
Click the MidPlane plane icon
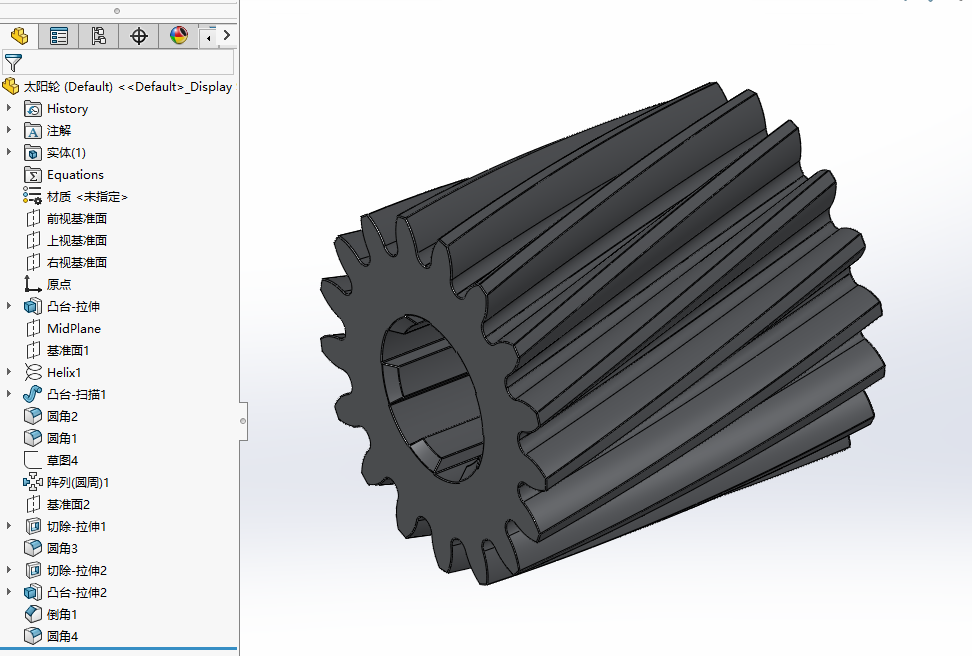pyautogui.click(x=33, y=329)
